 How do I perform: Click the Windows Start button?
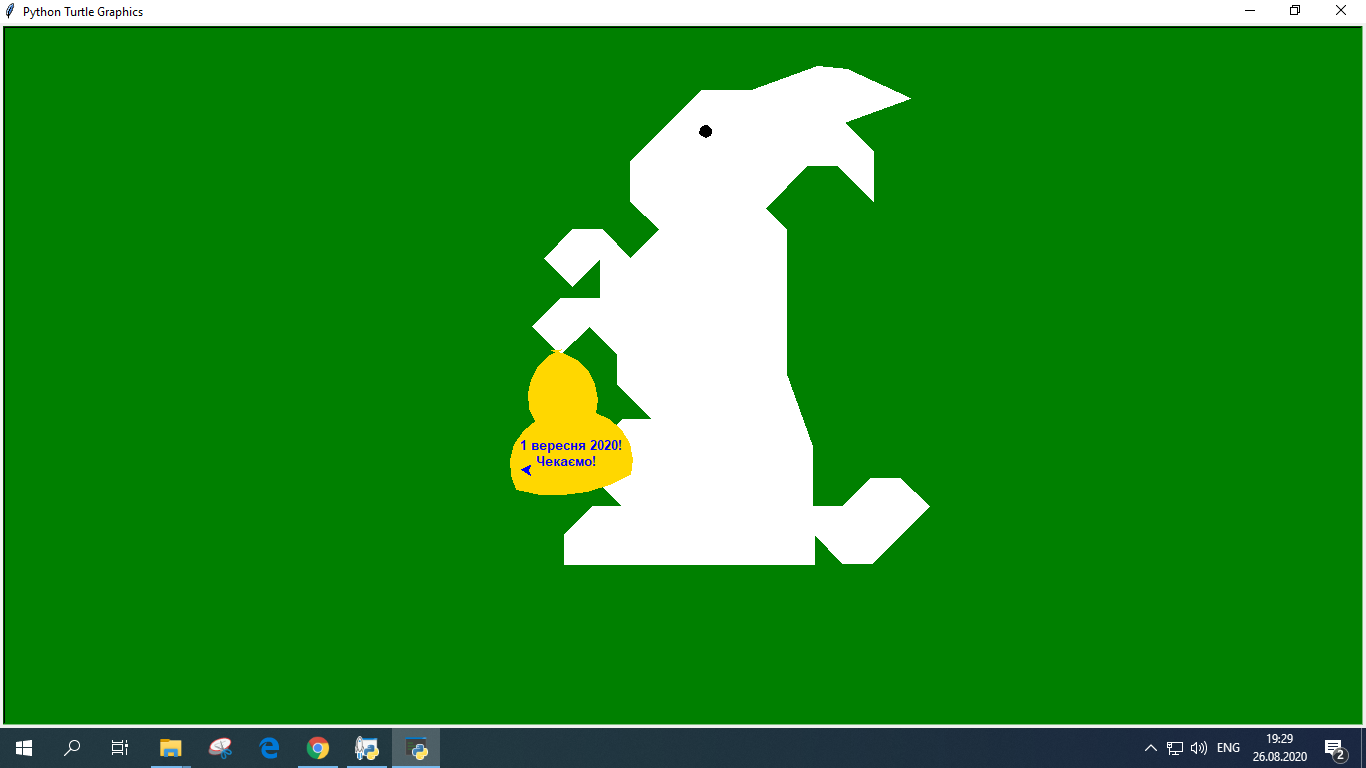tap(24, 747)
